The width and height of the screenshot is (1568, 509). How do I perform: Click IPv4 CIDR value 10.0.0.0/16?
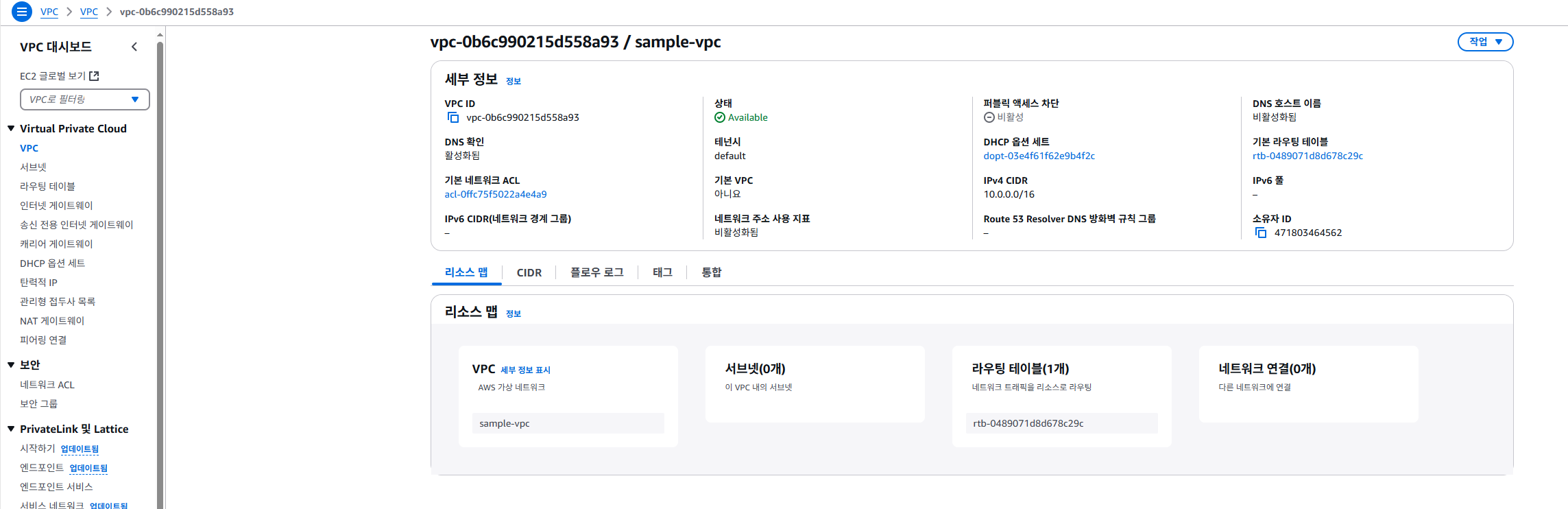coord(1009,194)
